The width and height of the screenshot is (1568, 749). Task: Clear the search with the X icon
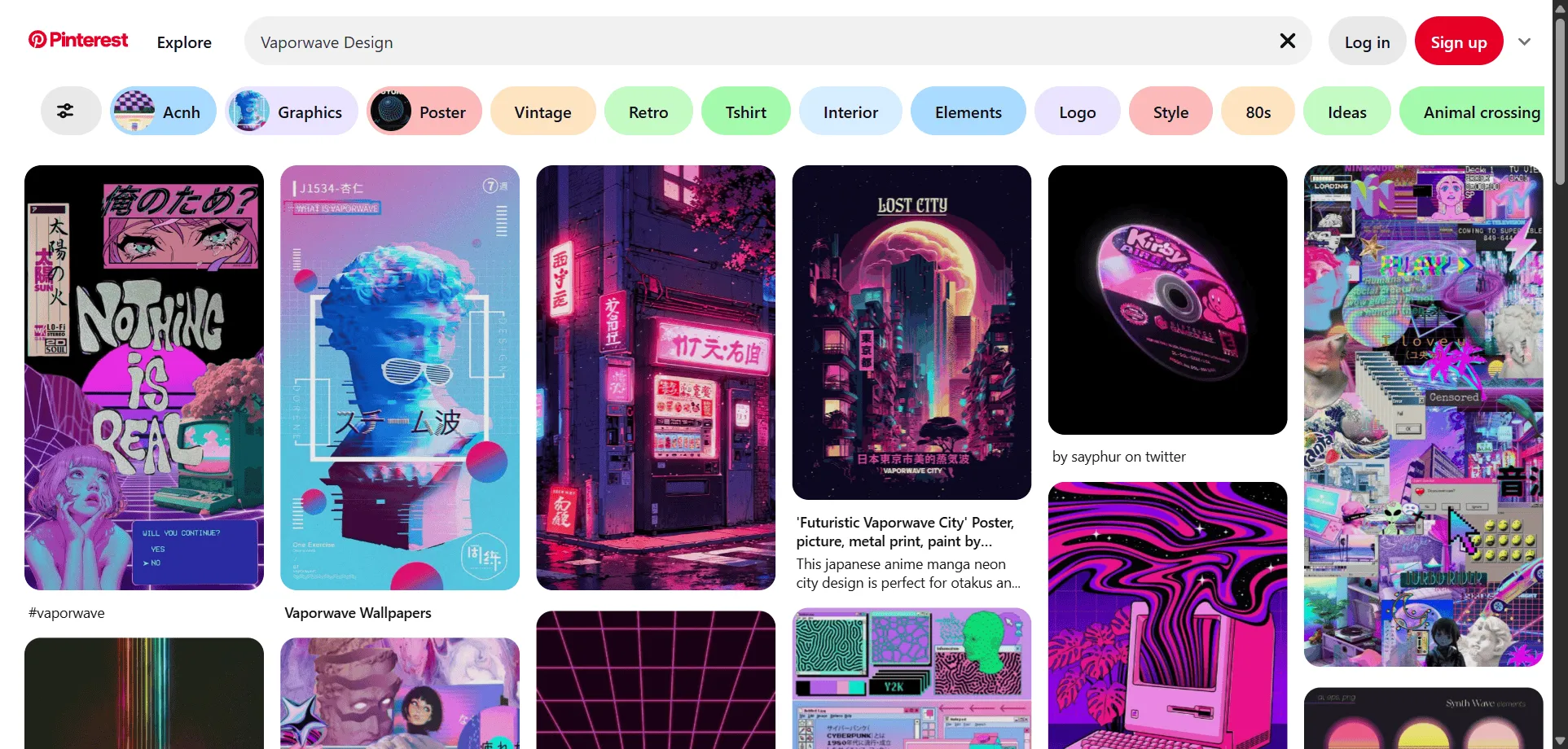[1287, 41]
